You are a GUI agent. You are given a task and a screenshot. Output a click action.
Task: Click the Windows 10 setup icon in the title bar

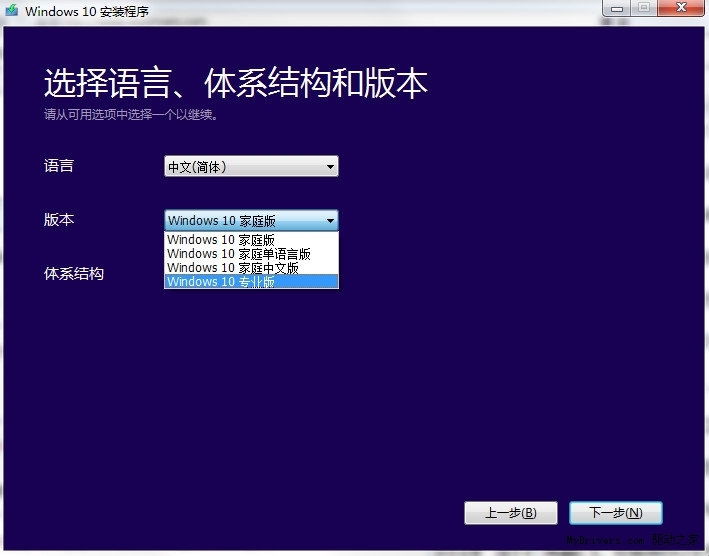pos(12,10)
